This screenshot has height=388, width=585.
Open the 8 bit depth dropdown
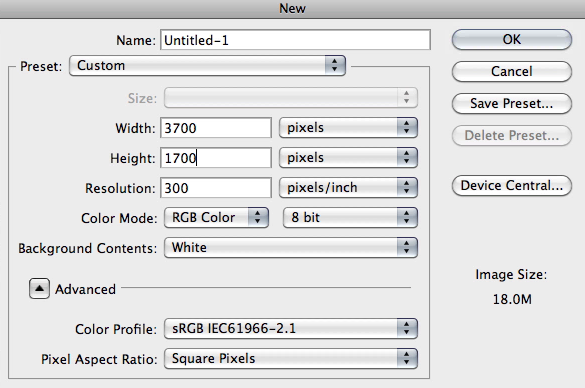tap(350, 218)
